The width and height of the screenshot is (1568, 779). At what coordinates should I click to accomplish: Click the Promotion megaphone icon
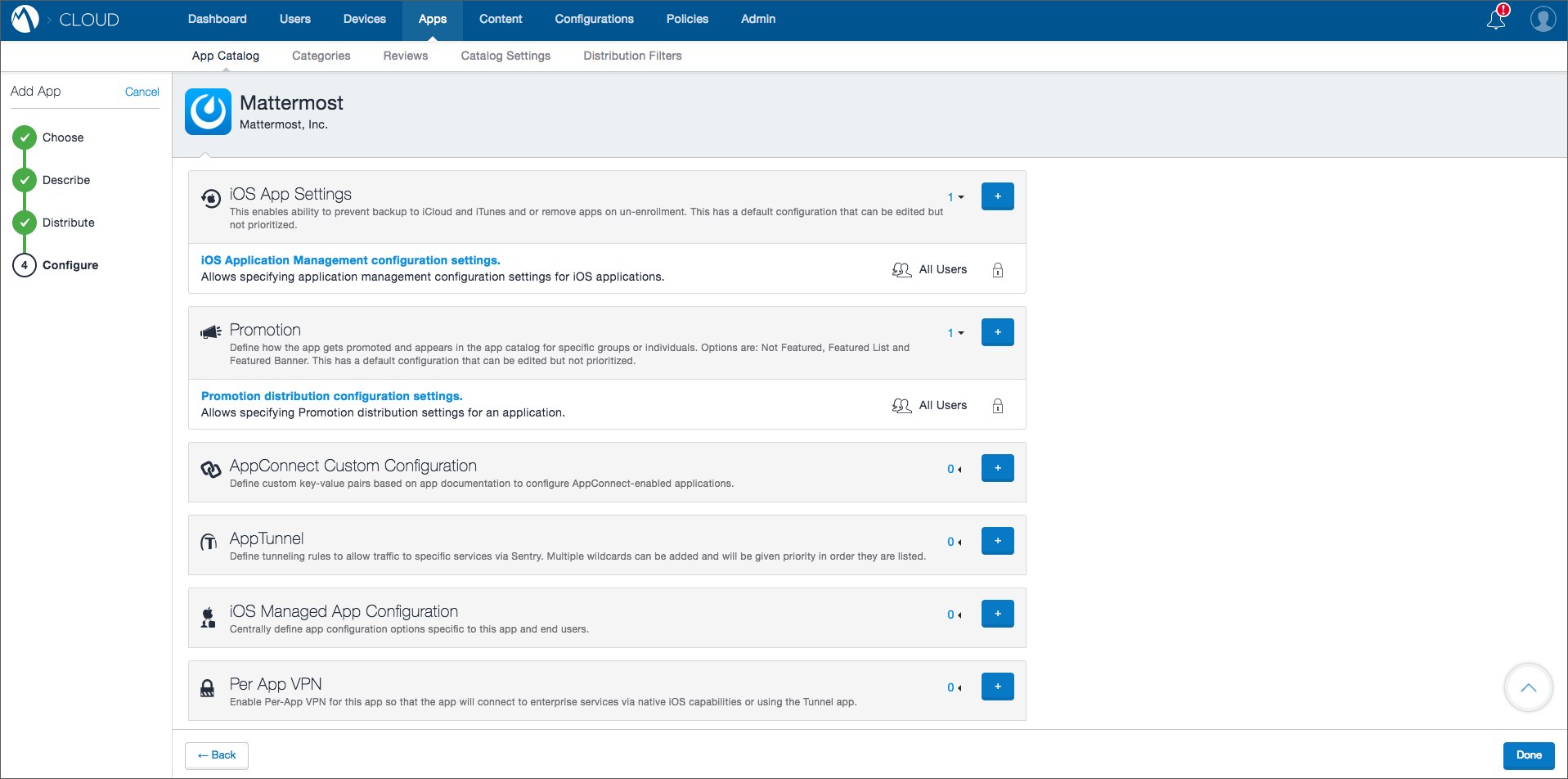tap(211, 332)
